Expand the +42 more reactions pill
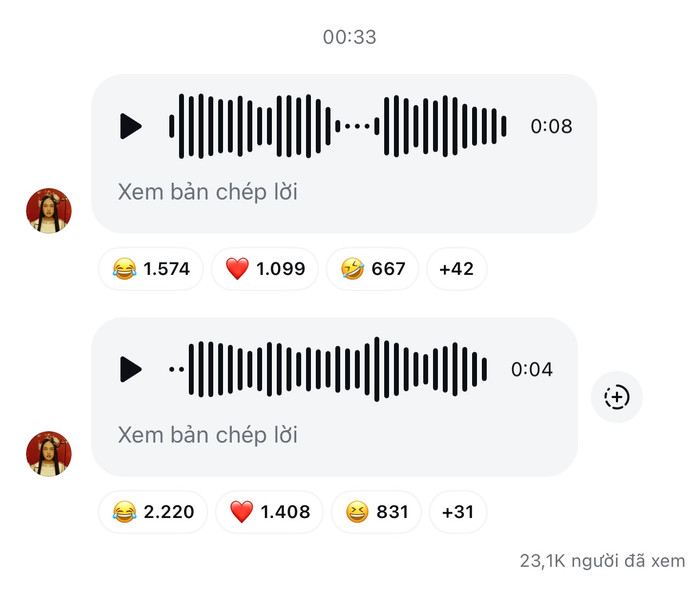This screenshot has width=700, height=616. point(456,269)
